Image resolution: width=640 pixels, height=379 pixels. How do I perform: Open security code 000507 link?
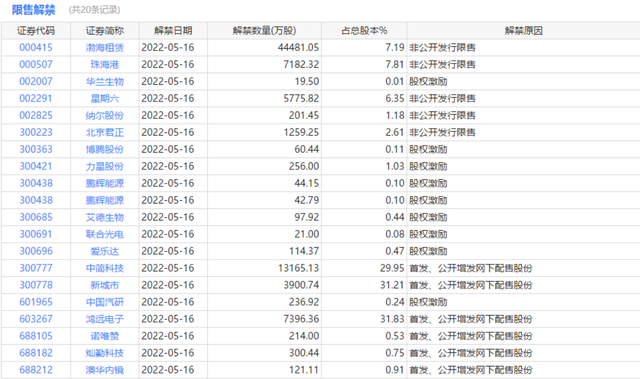[36, 64]
